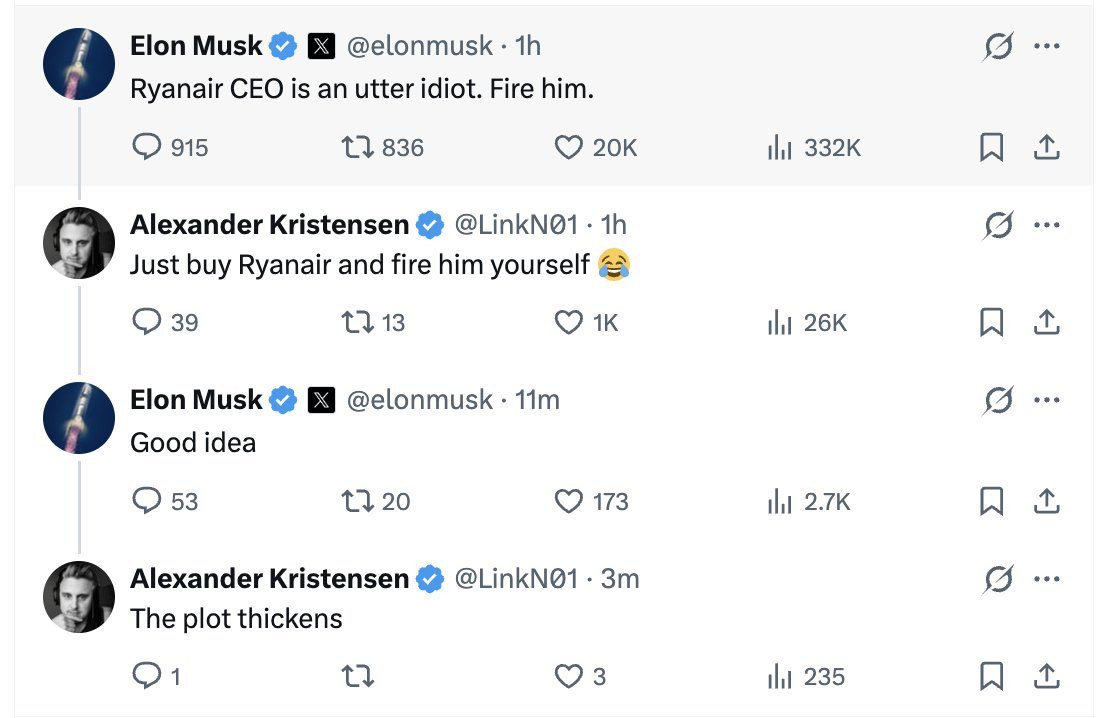
Task: Open Alexander Kristensen's profile name on 'The plot thickens'
Action: click(269, 579)
